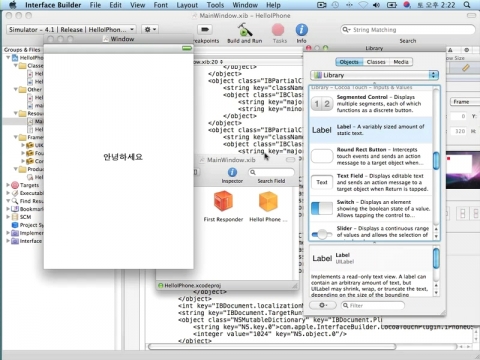Select the HelloIPhone app delegate cube icon
Screen dimensions: 480x360
pos(268,201)
